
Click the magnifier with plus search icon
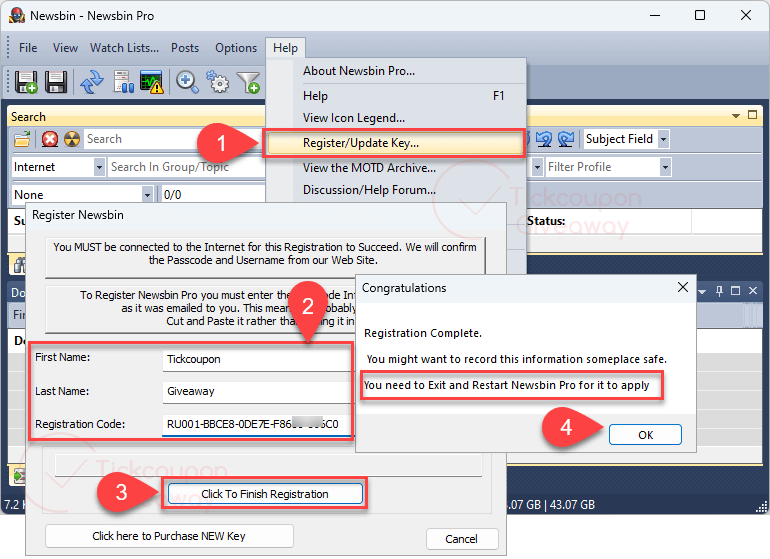(x=188, y=82)
